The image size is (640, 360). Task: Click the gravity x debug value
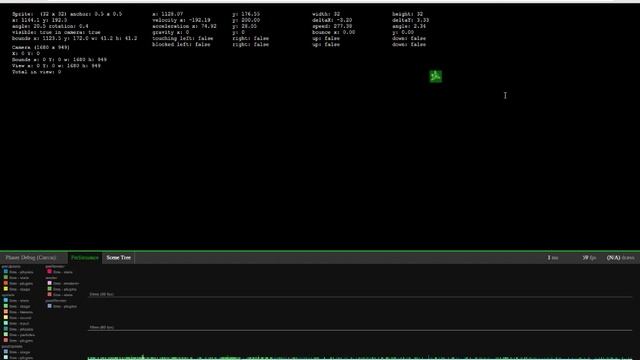pyautogui.click(x=171, y=32)
